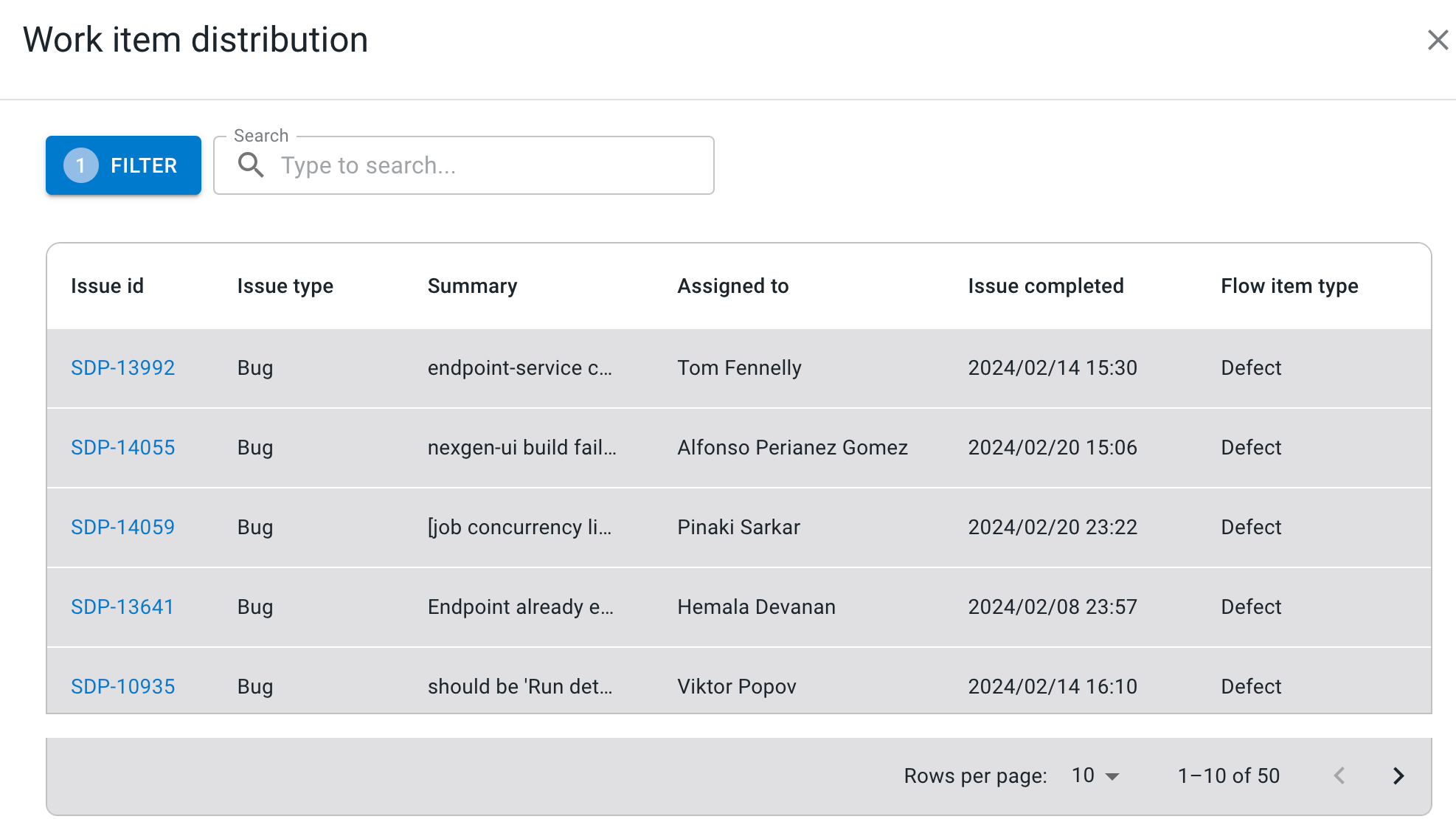The height and width of the screenshot is (819, 1456).
Task: Sort by the Issue id column
Action: [x=107, y=286]
